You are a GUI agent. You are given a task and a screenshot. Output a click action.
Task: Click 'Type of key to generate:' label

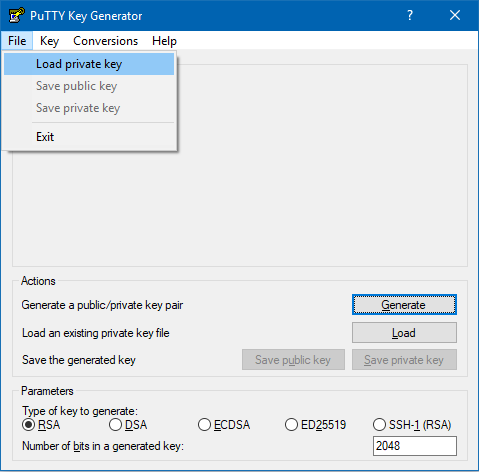(x=80, y=411)
